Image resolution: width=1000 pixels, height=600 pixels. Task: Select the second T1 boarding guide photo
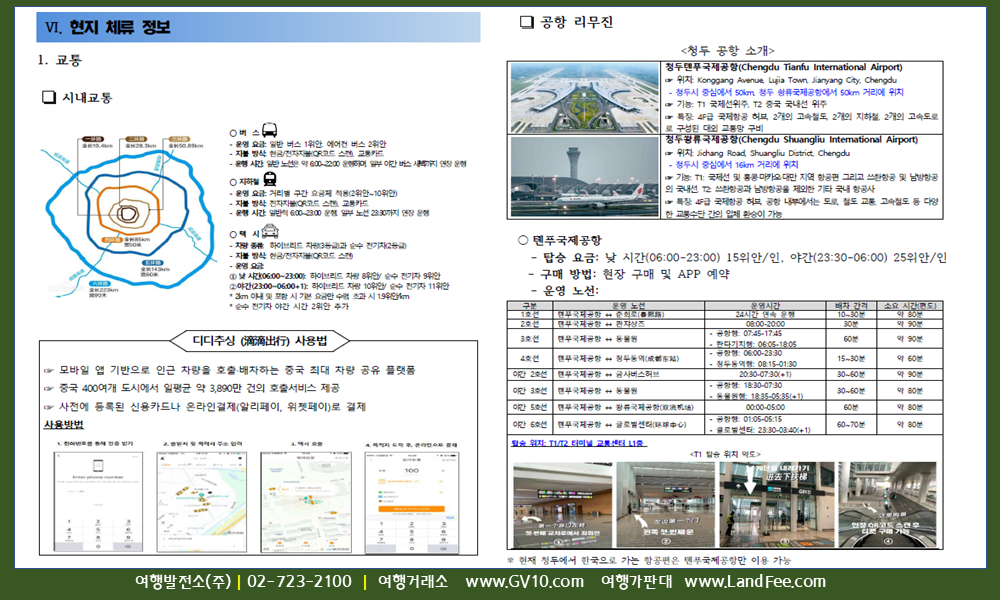666,505
